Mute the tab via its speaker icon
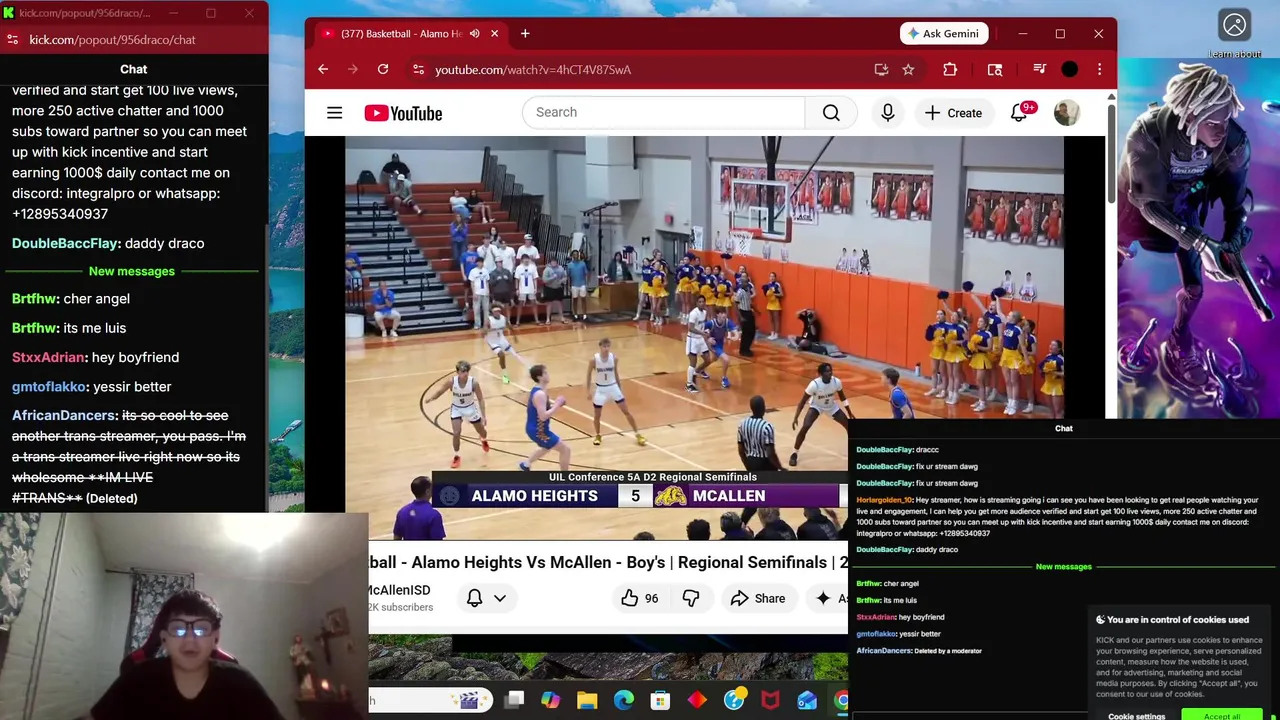1280x720 pixels. coord(474,34)
